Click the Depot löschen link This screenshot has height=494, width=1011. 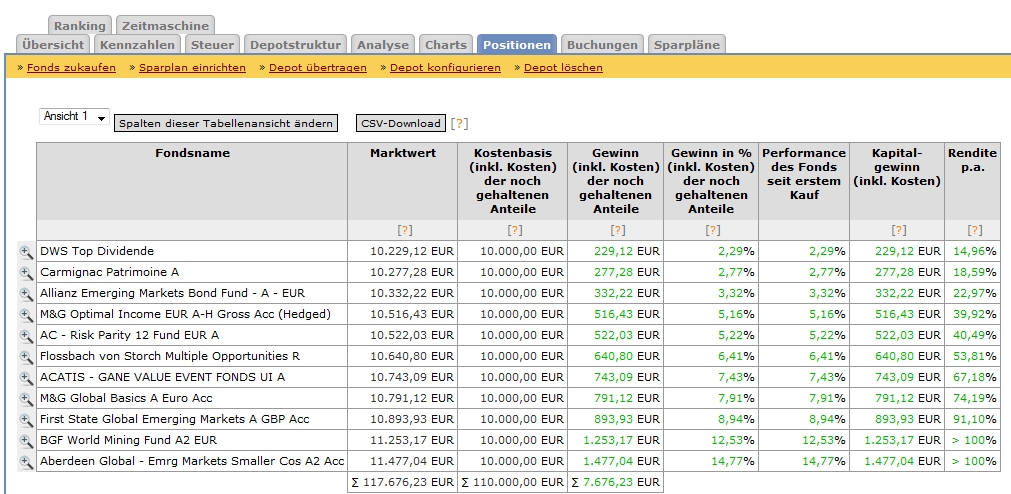pos(563,68)
